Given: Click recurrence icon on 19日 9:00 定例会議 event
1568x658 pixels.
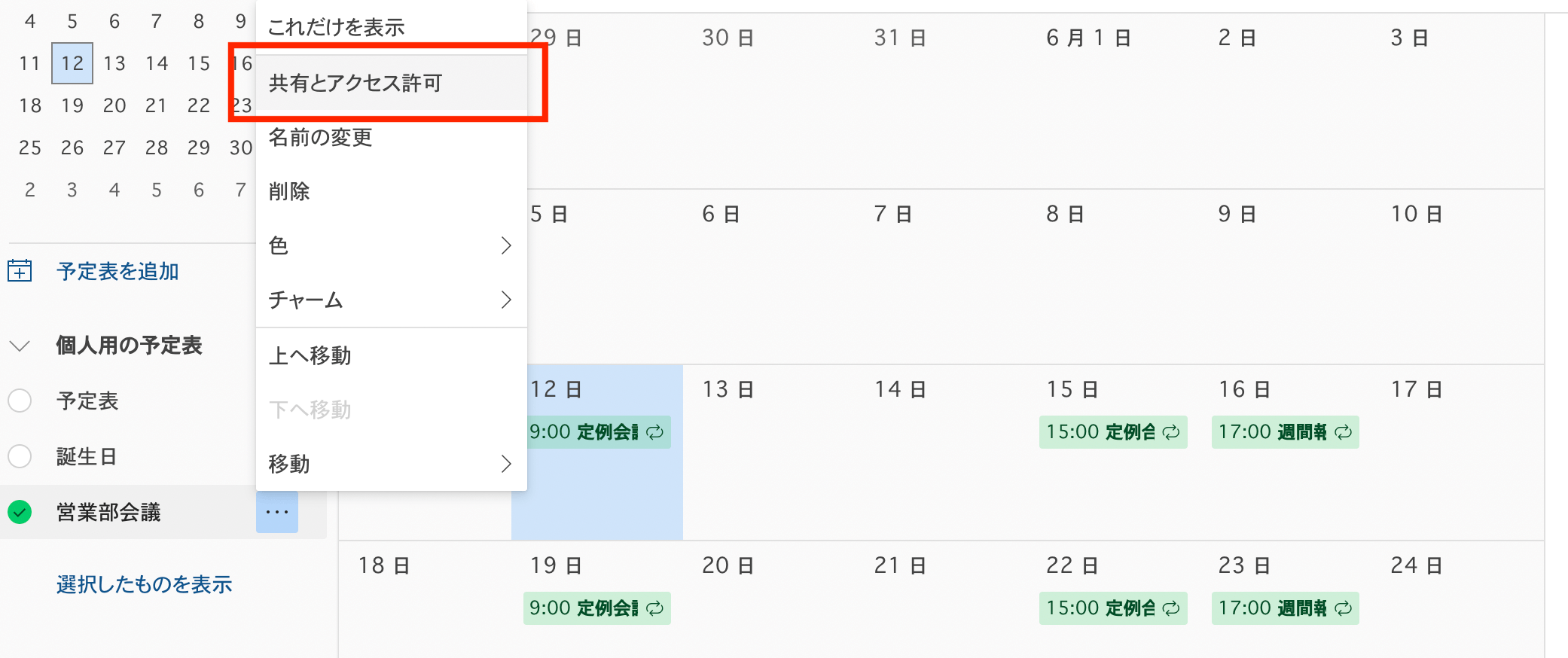Looking at the screenshot, I should tap(655, 608).
